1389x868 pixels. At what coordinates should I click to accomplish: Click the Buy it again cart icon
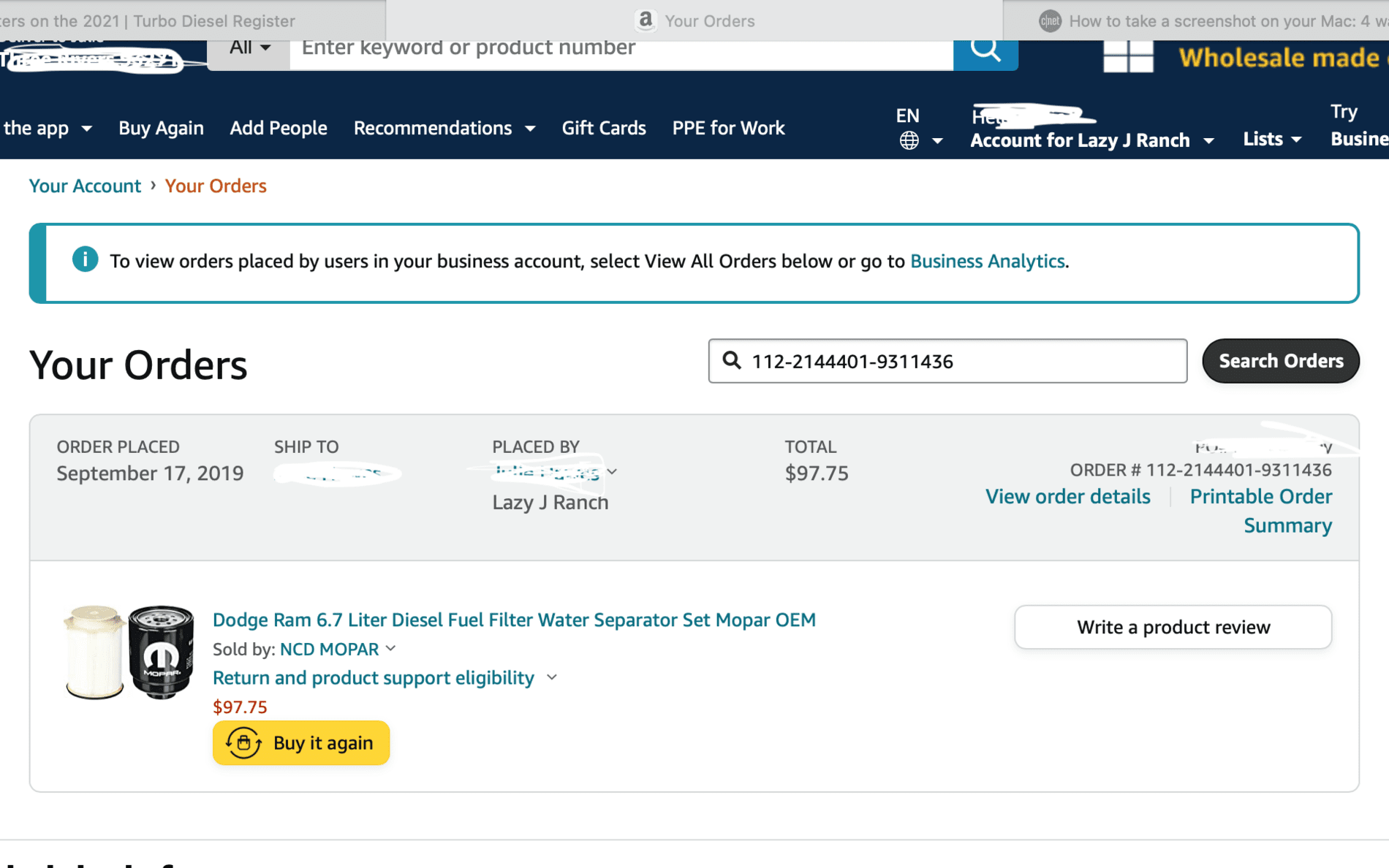click(243, 742)
